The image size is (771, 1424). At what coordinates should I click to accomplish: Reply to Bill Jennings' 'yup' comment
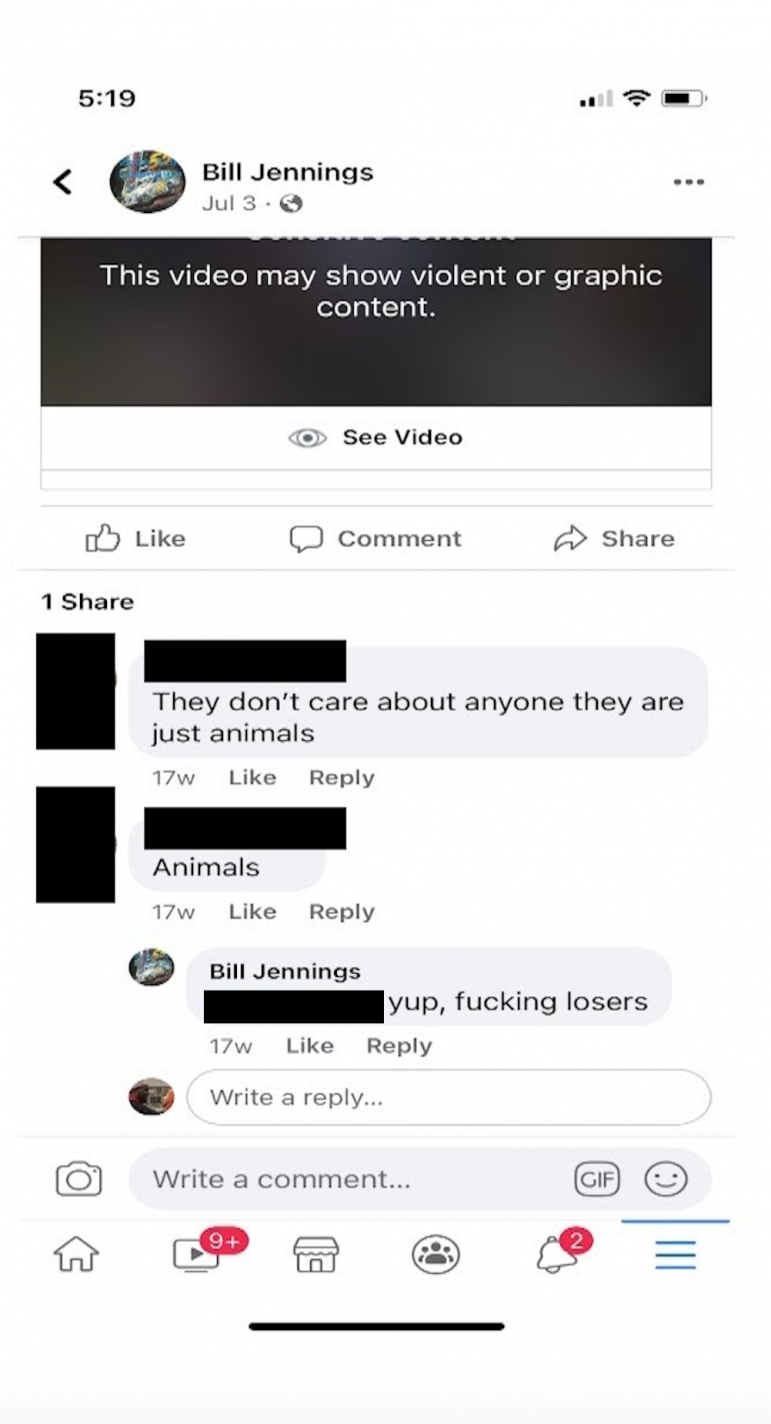[x=399, y=1045]
